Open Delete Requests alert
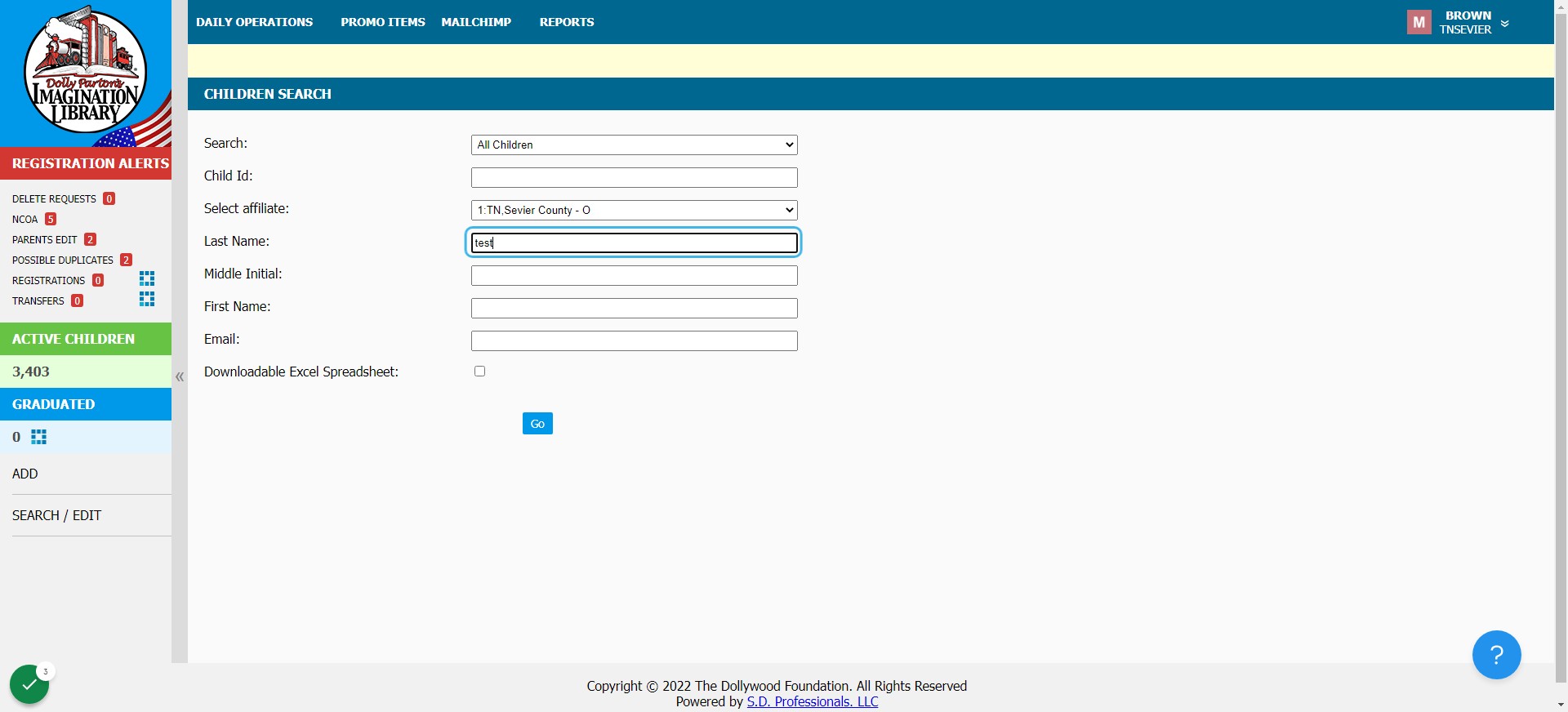Image resolution: width=1568 pixels, height=712 pixels. pos(64,198)
